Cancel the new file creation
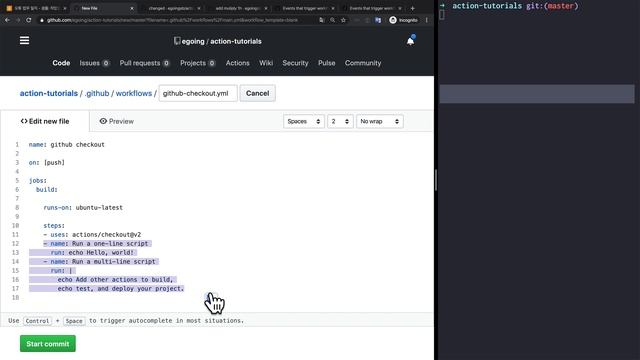Image resolution: width=640 pixels, height=360 pixels. [258, 93]
